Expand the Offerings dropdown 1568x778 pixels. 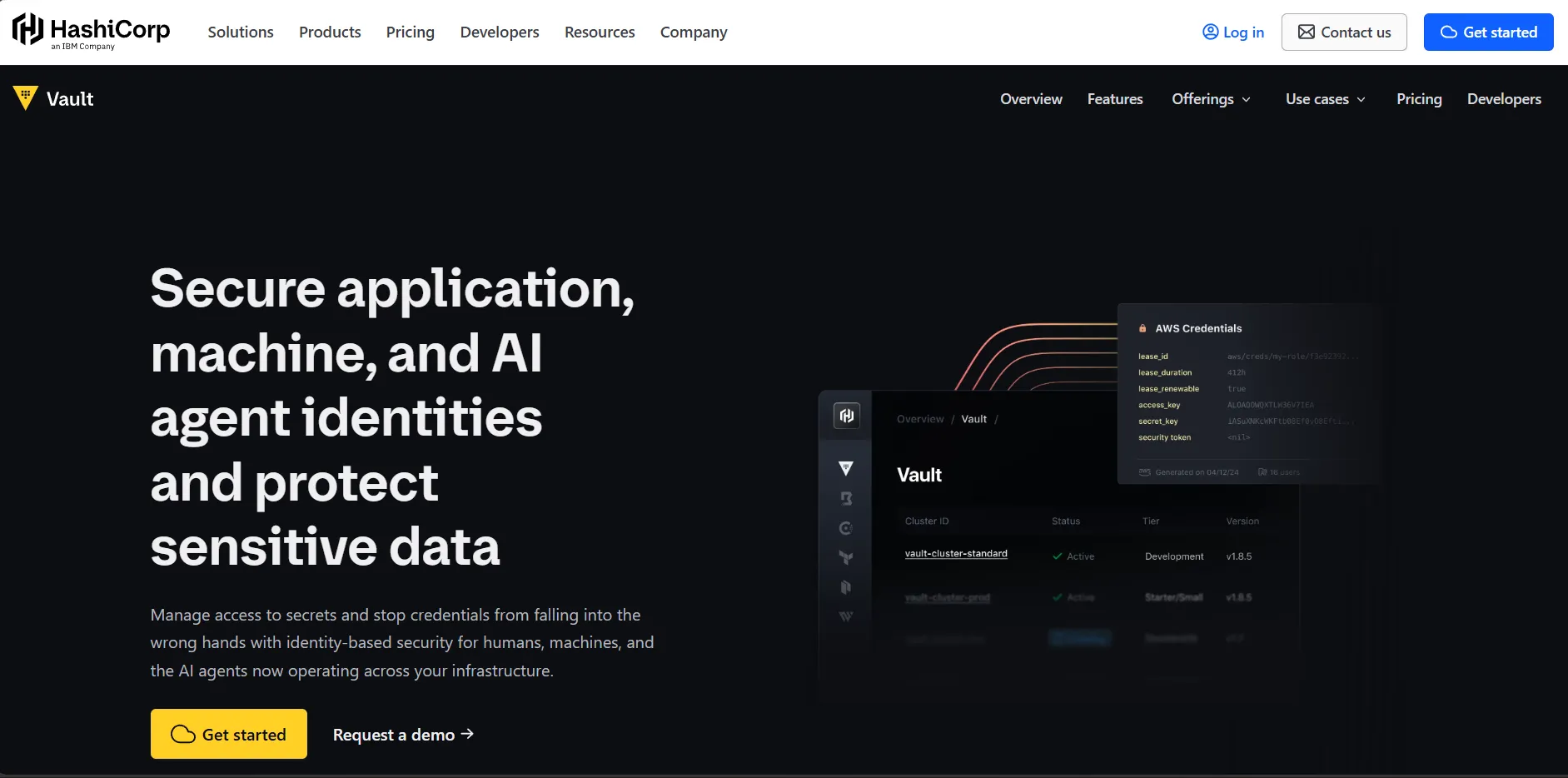tap(1211, 98)
